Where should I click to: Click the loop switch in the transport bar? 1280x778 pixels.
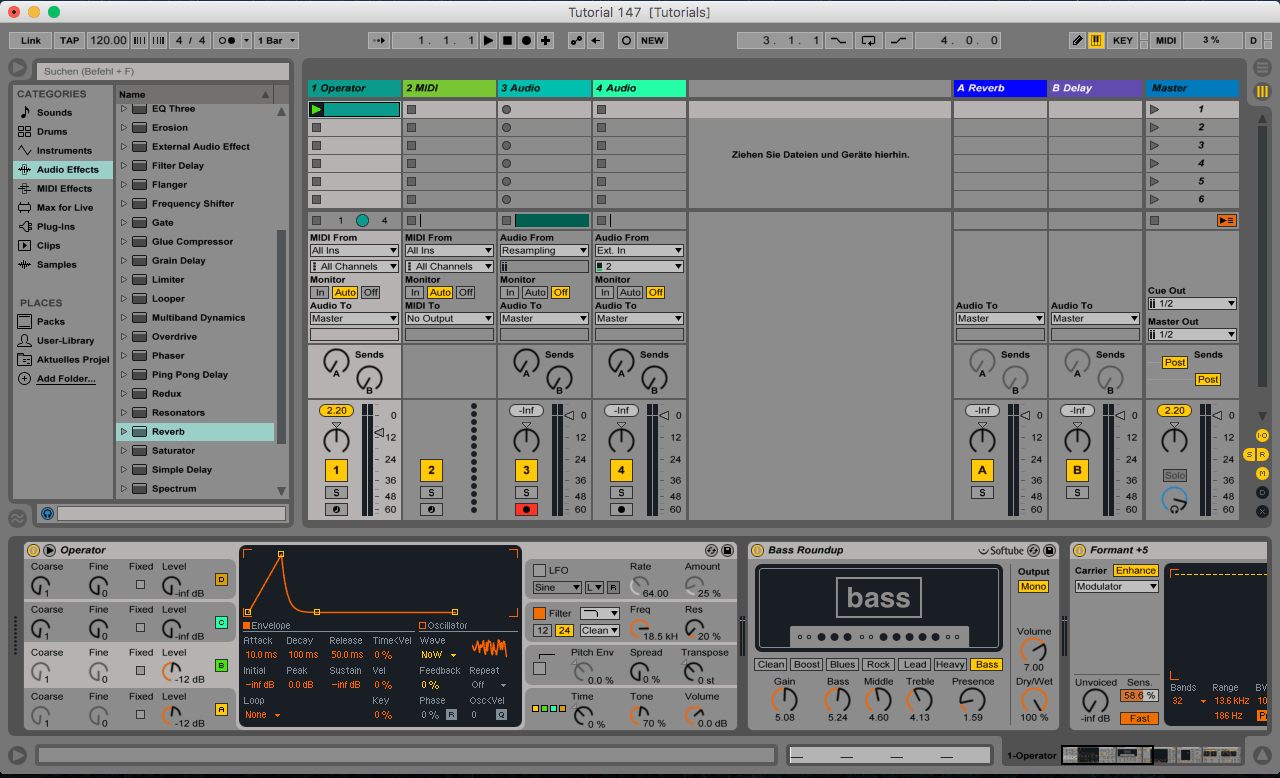868,40
